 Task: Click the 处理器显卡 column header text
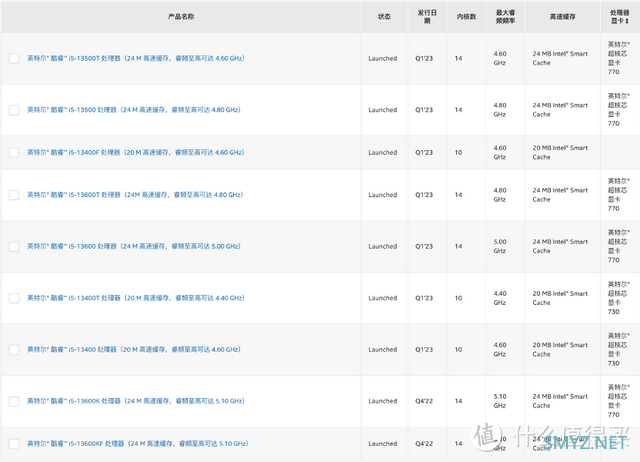(619, 17)
